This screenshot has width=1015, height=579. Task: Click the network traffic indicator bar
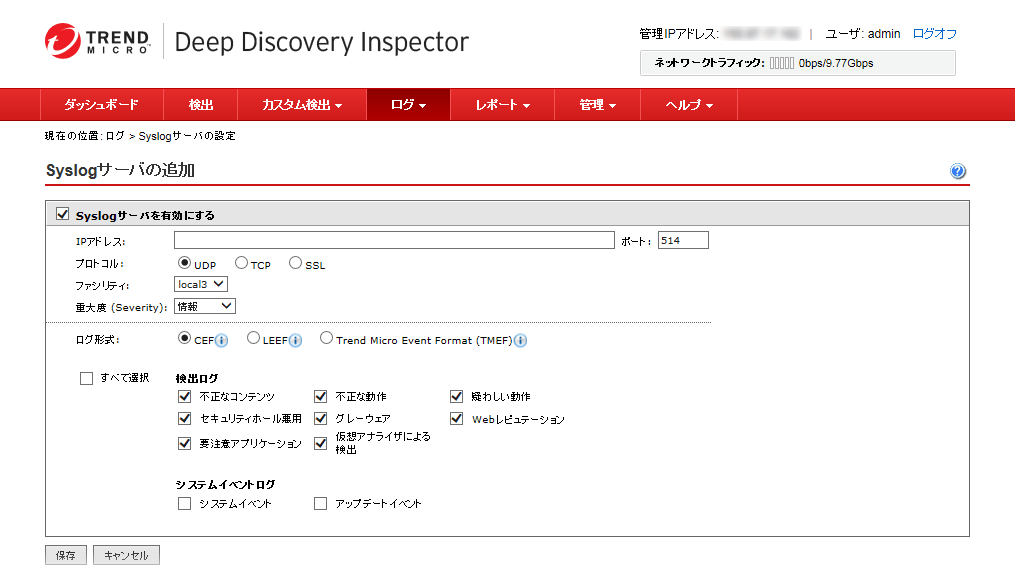point(781,63)
